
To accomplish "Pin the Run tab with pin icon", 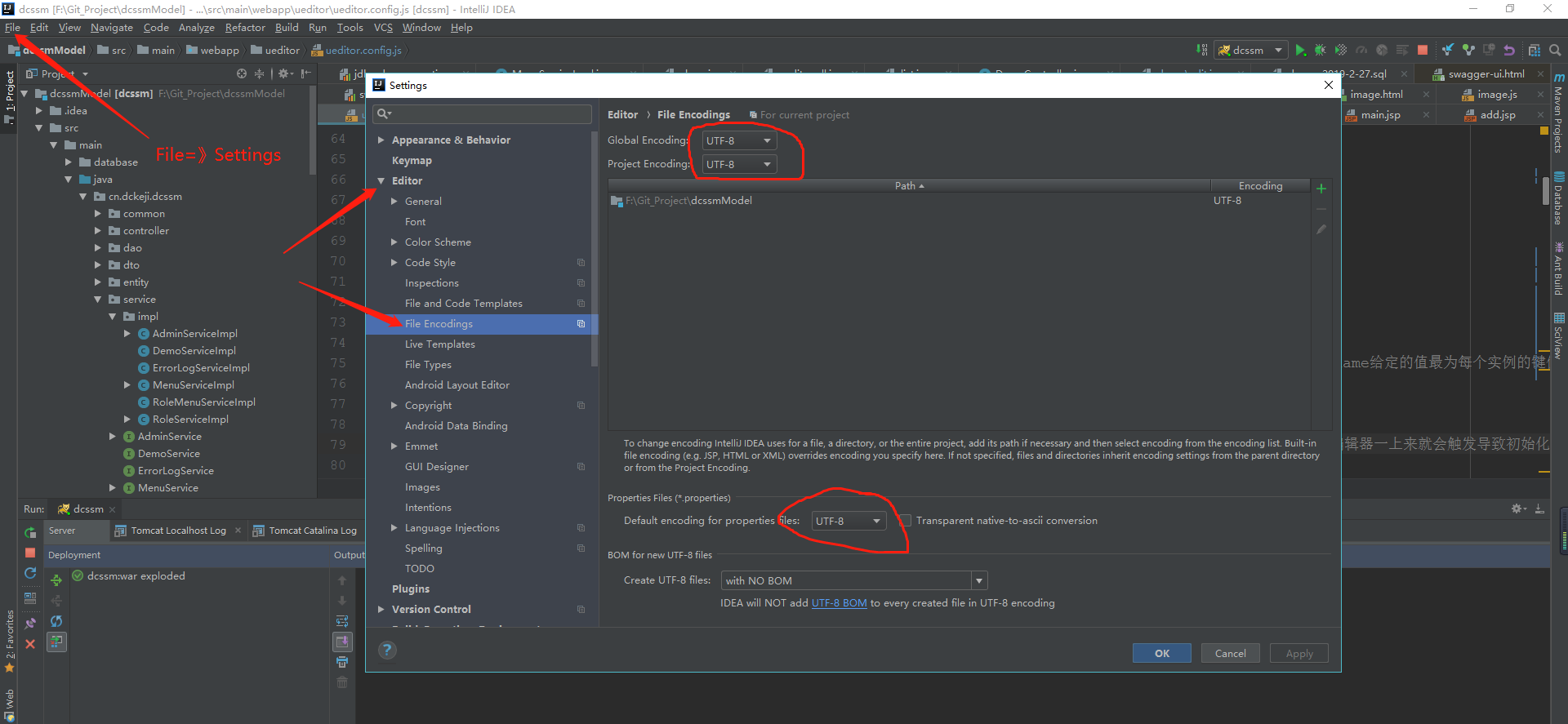I will [30, 623].
